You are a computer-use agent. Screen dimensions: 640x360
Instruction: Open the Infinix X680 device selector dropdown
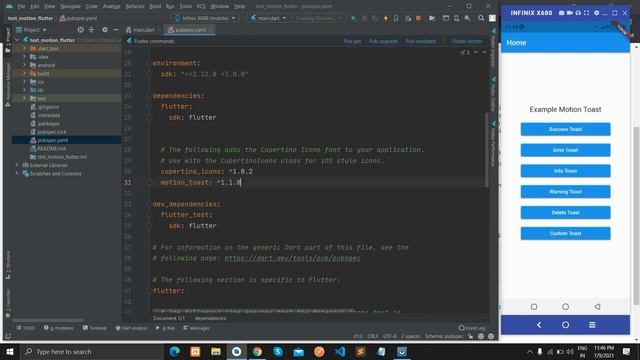click(x=205, y=18)
